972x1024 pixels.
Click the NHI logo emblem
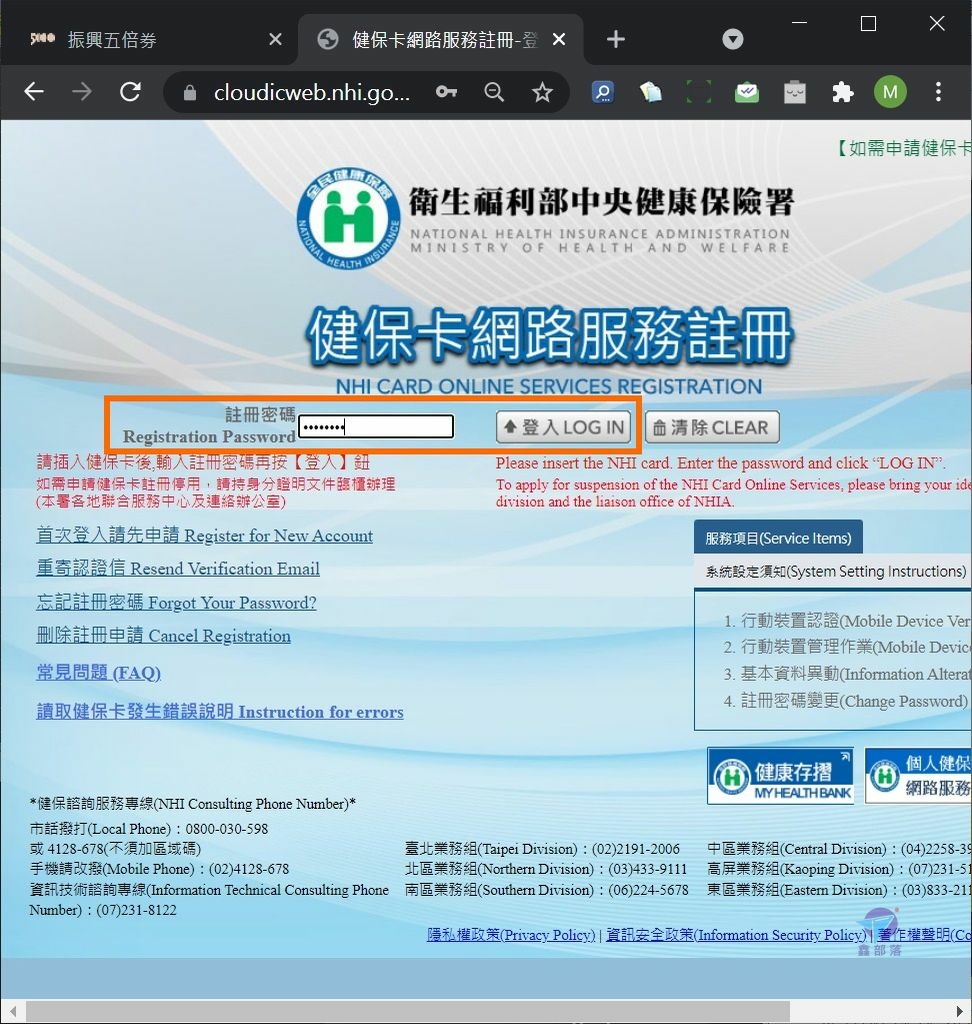(348, 218)
